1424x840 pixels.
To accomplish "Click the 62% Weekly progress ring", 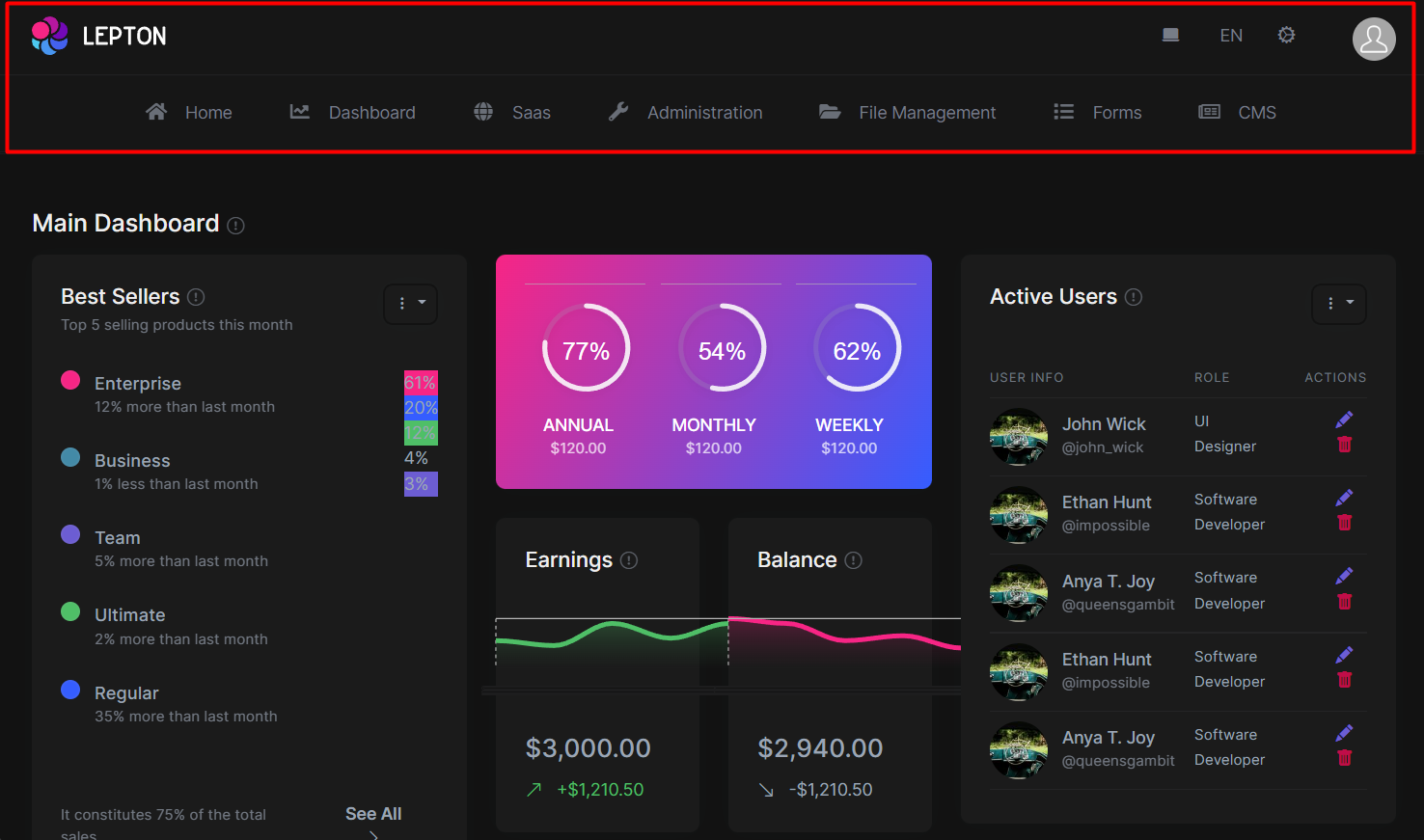I will tap(857, 348).
